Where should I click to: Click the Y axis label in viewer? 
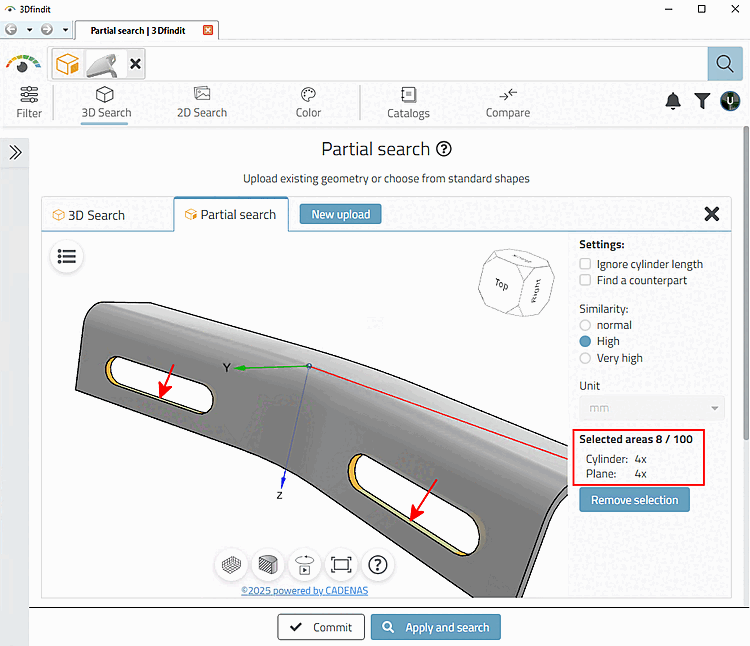[x=227, y=368]
